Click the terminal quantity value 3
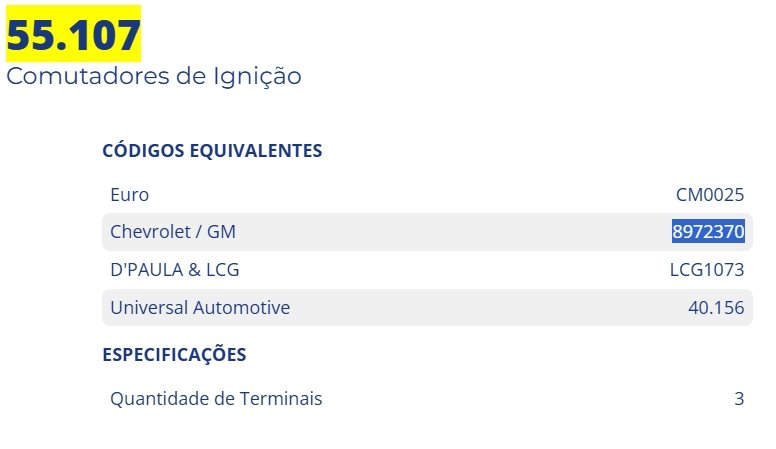 pyautogui.click(x=739, y=399)
